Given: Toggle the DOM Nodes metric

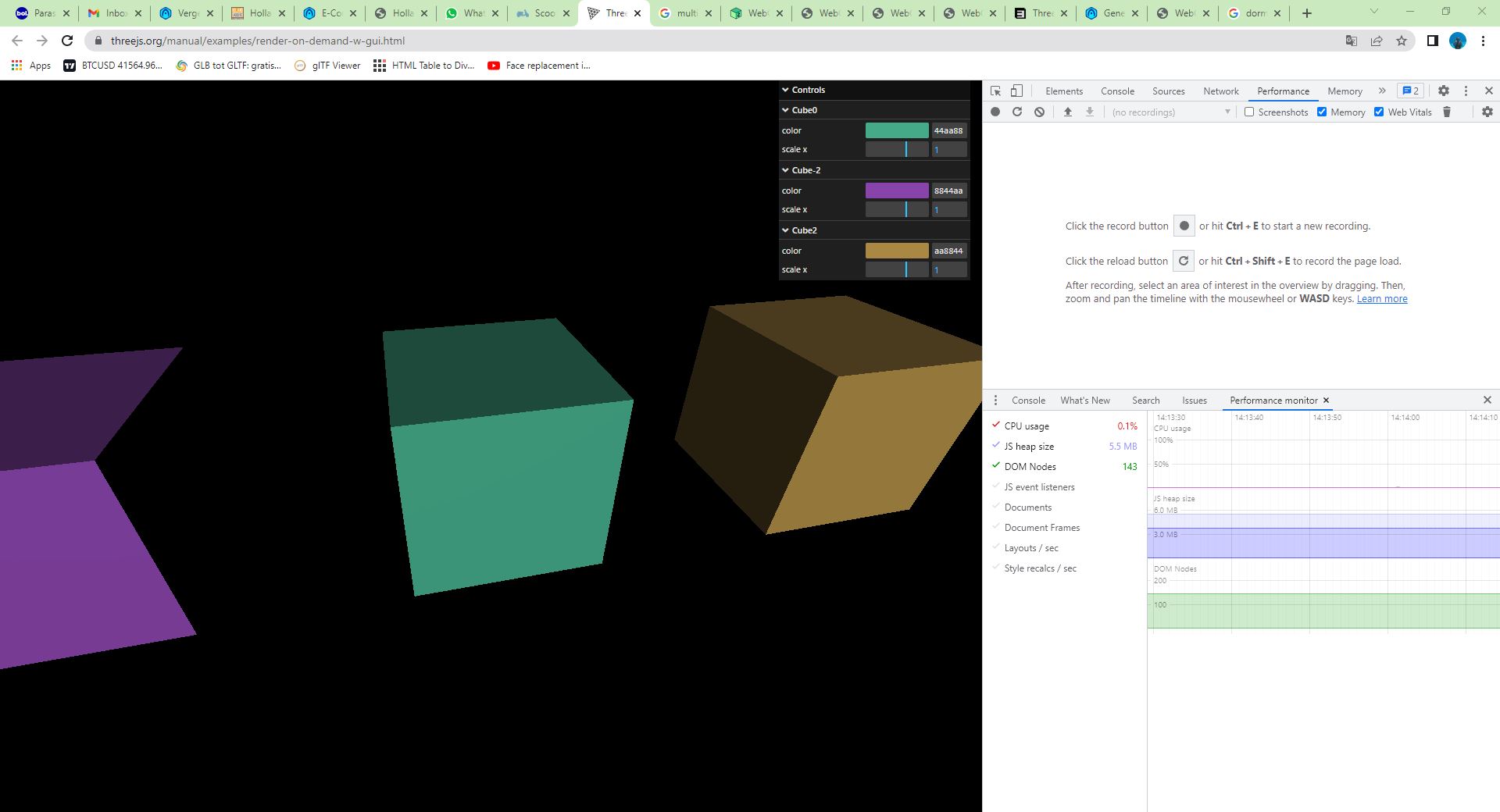Looking at the screenshot, I should [996, 466].
